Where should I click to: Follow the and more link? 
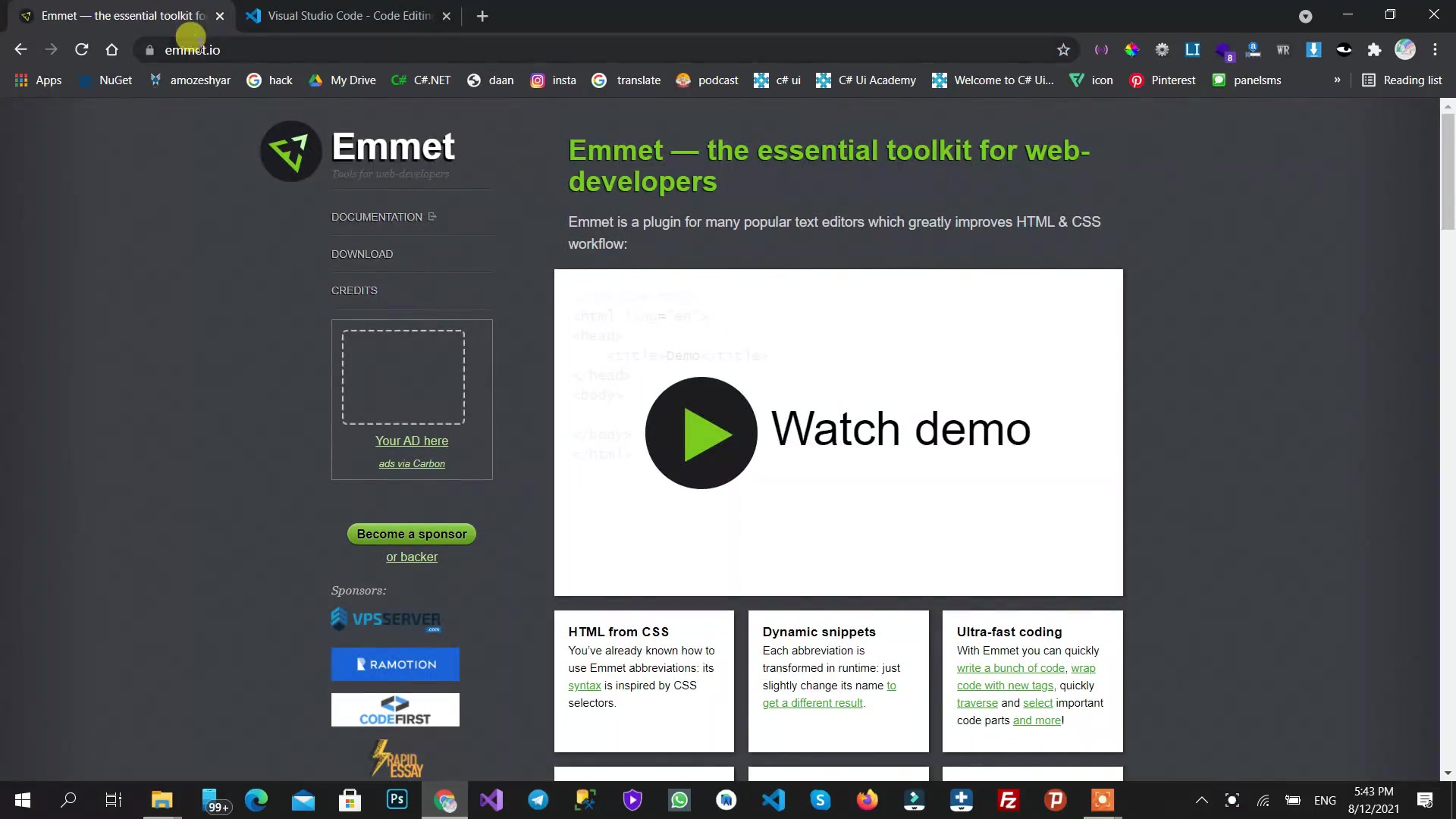[x=1037, y=720]
